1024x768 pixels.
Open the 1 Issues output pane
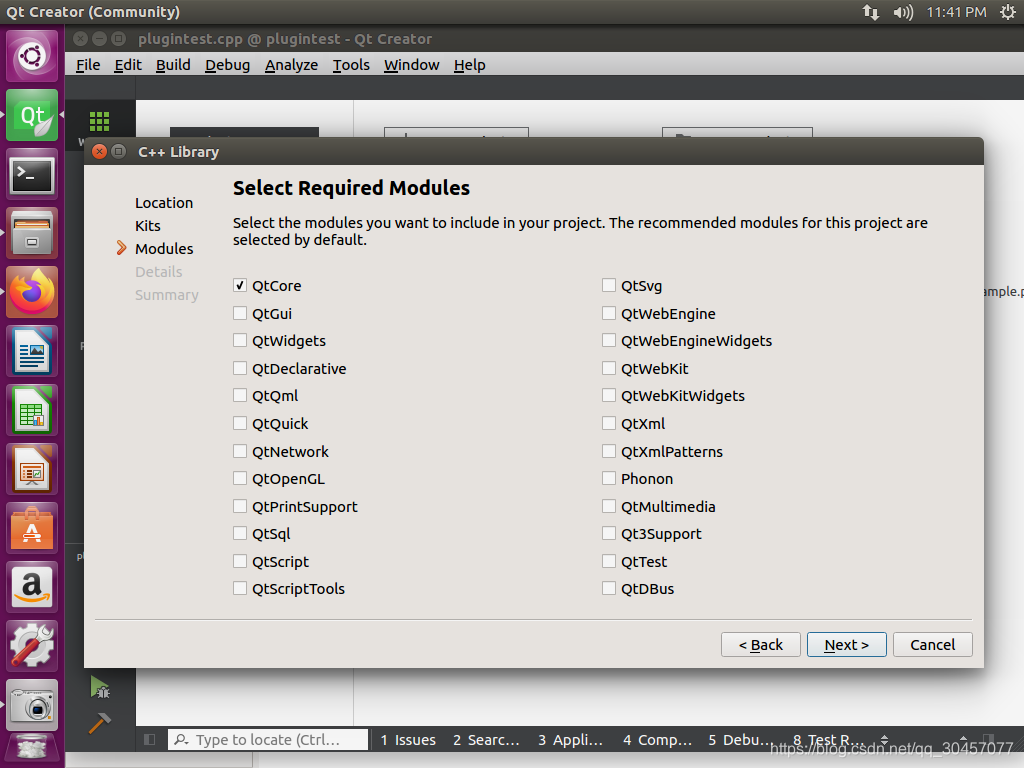click(x=408, y=739)
